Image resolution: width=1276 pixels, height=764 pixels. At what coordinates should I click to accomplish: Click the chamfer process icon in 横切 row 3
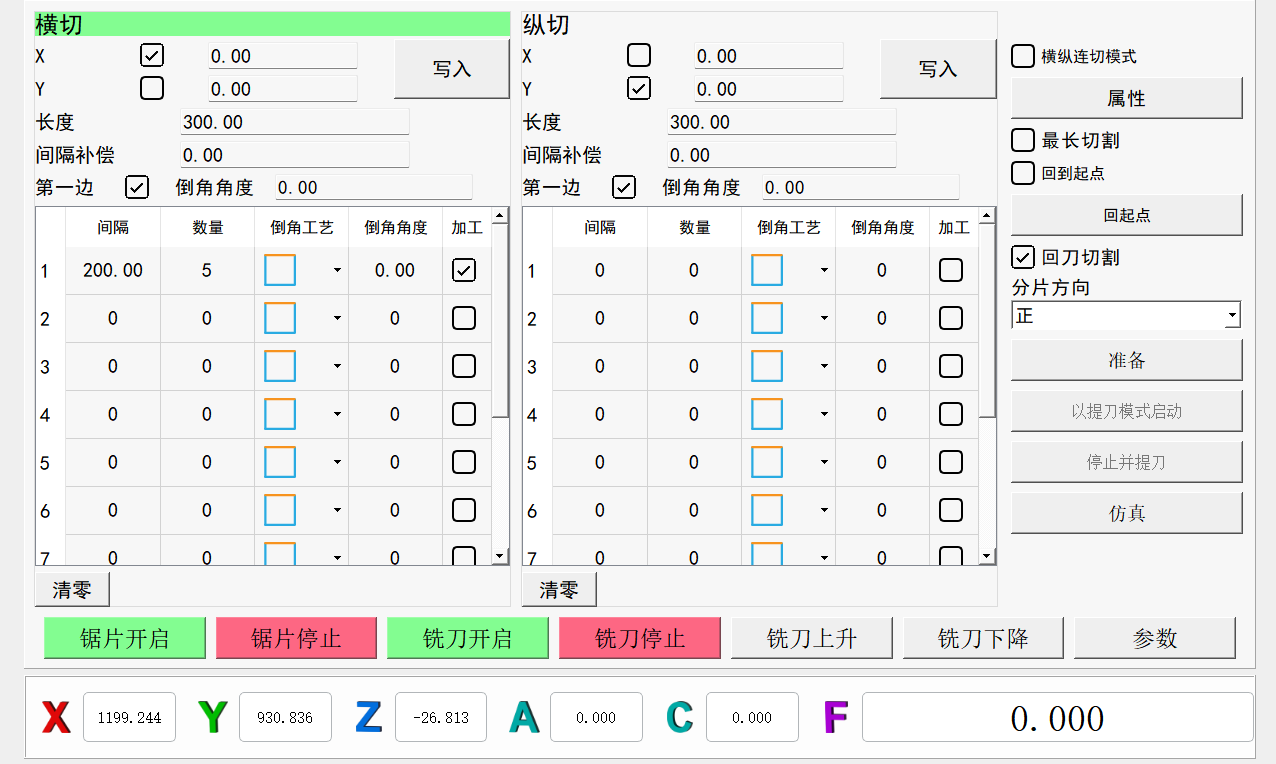[x=280, y=366]
